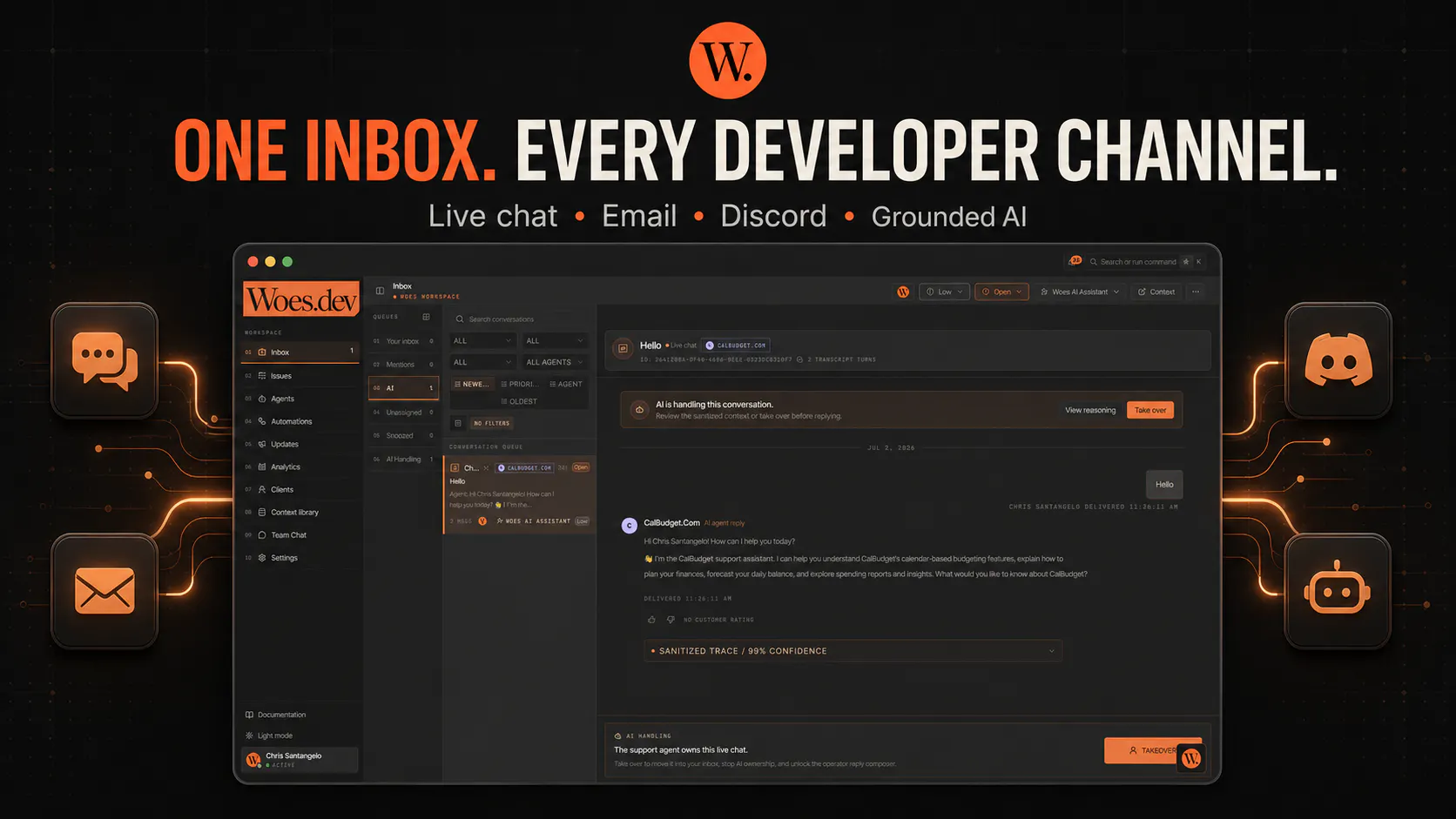Click the Woes.dev logo in the sidebar
This screenshot has width=1456, height=819.
301,299
